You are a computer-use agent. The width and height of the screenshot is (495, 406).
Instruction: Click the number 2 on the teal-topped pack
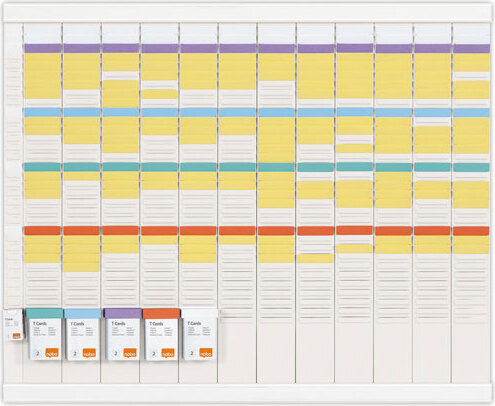(x=38, y=353)
